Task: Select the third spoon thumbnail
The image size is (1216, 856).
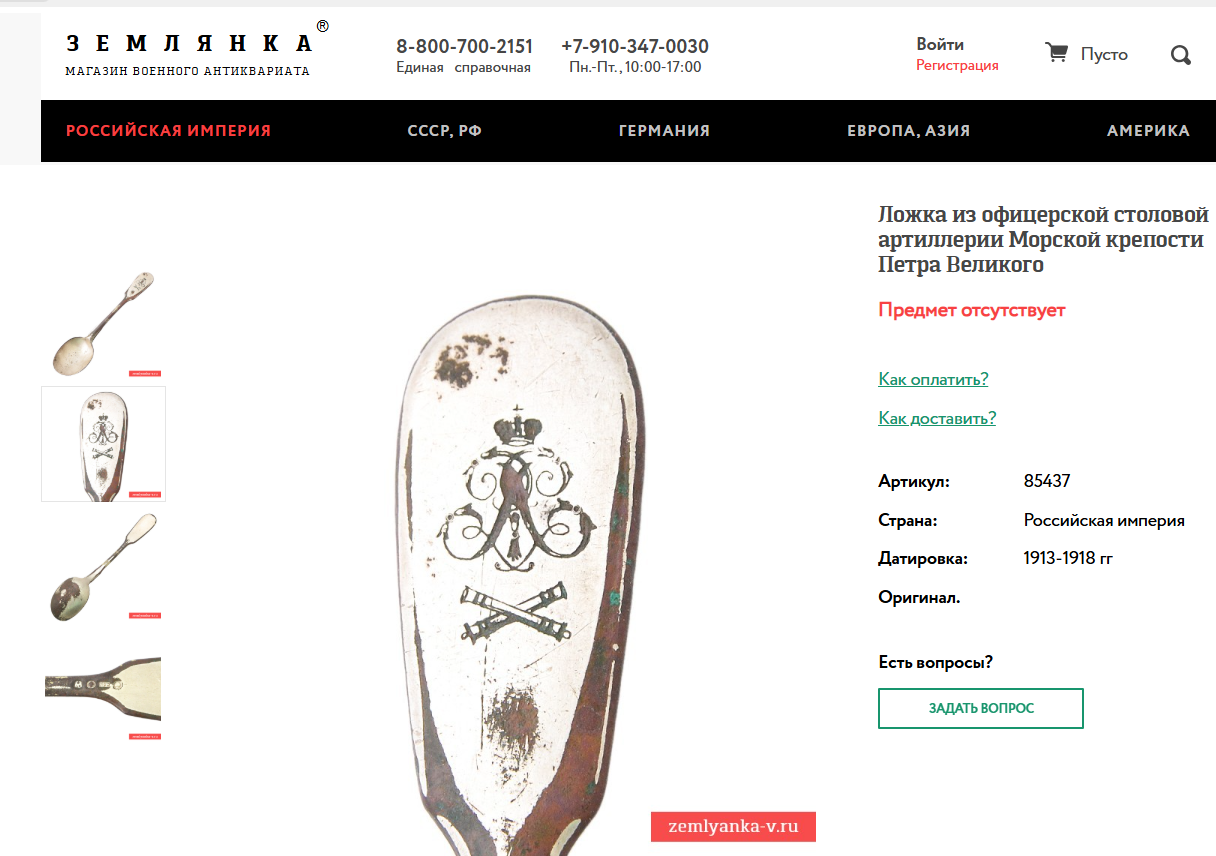Action: (103, 566)
